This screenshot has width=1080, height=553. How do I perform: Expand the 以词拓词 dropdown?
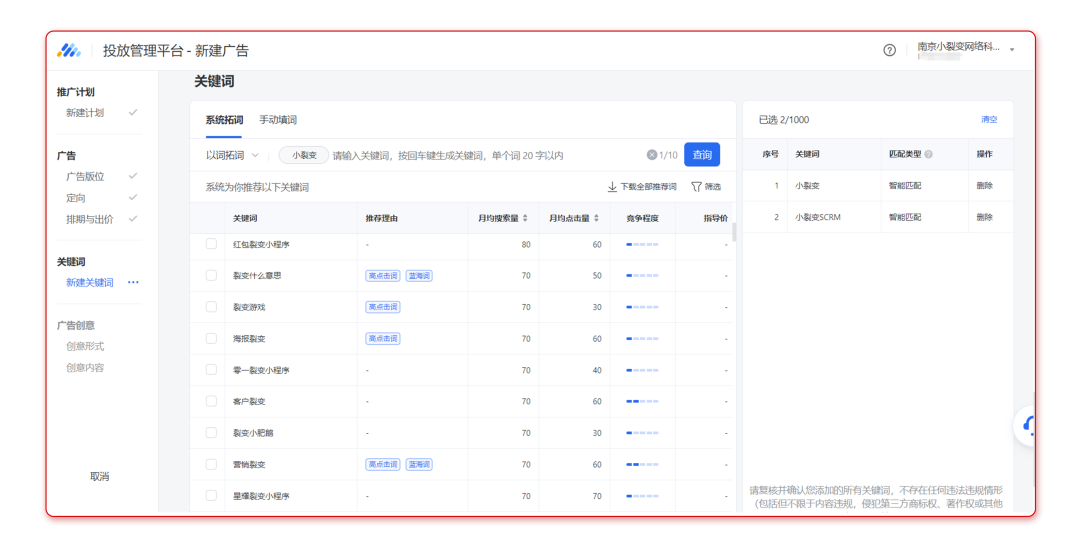232,155
